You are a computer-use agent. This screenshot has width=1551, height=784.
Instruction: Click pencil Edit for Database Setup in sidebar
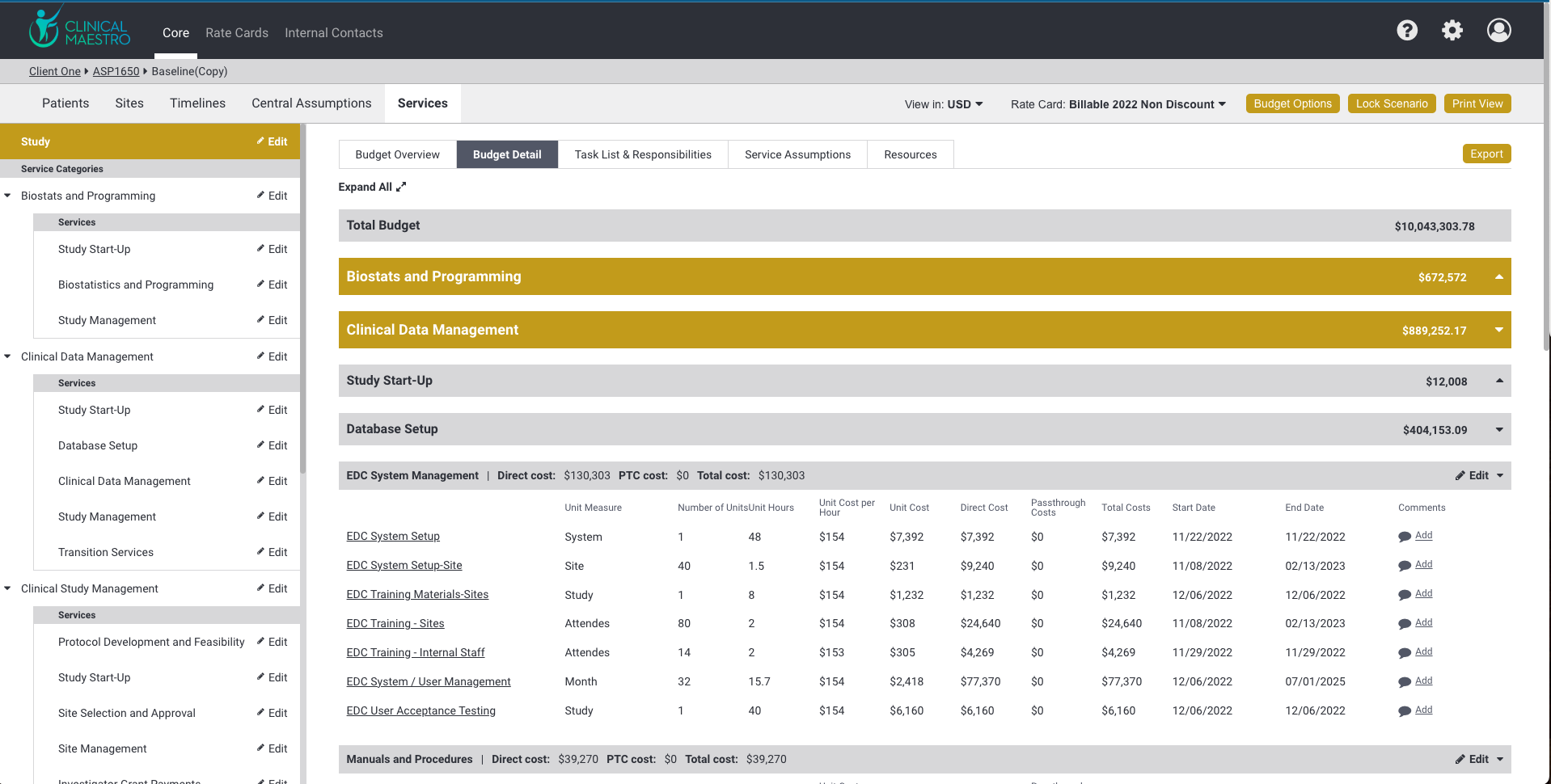272,445
